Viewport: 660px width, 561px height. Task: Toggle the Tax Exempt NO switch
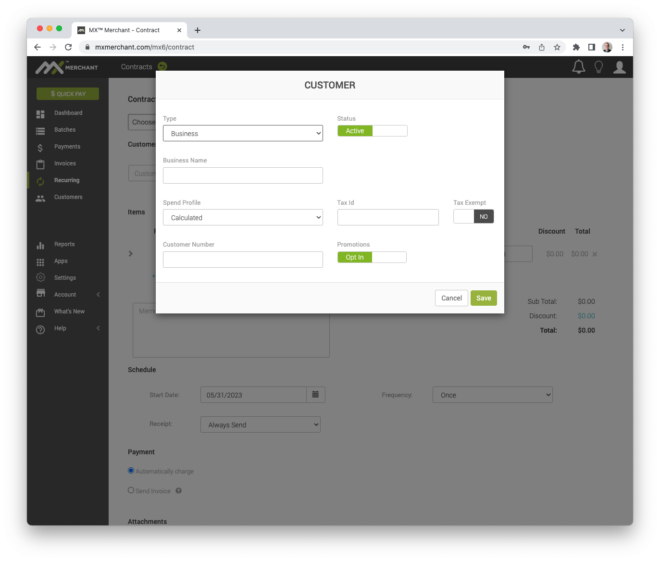point(474,217)
